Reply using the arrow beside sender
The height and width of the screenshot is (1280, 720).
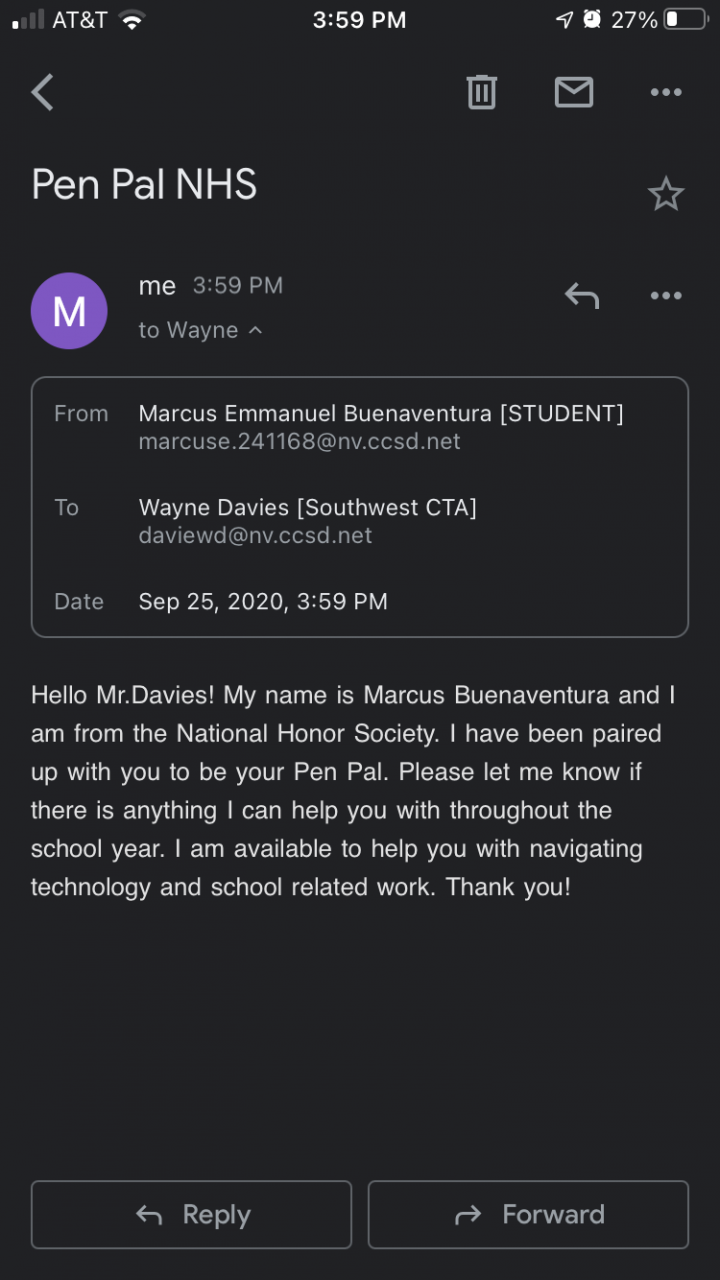point(581,295)
